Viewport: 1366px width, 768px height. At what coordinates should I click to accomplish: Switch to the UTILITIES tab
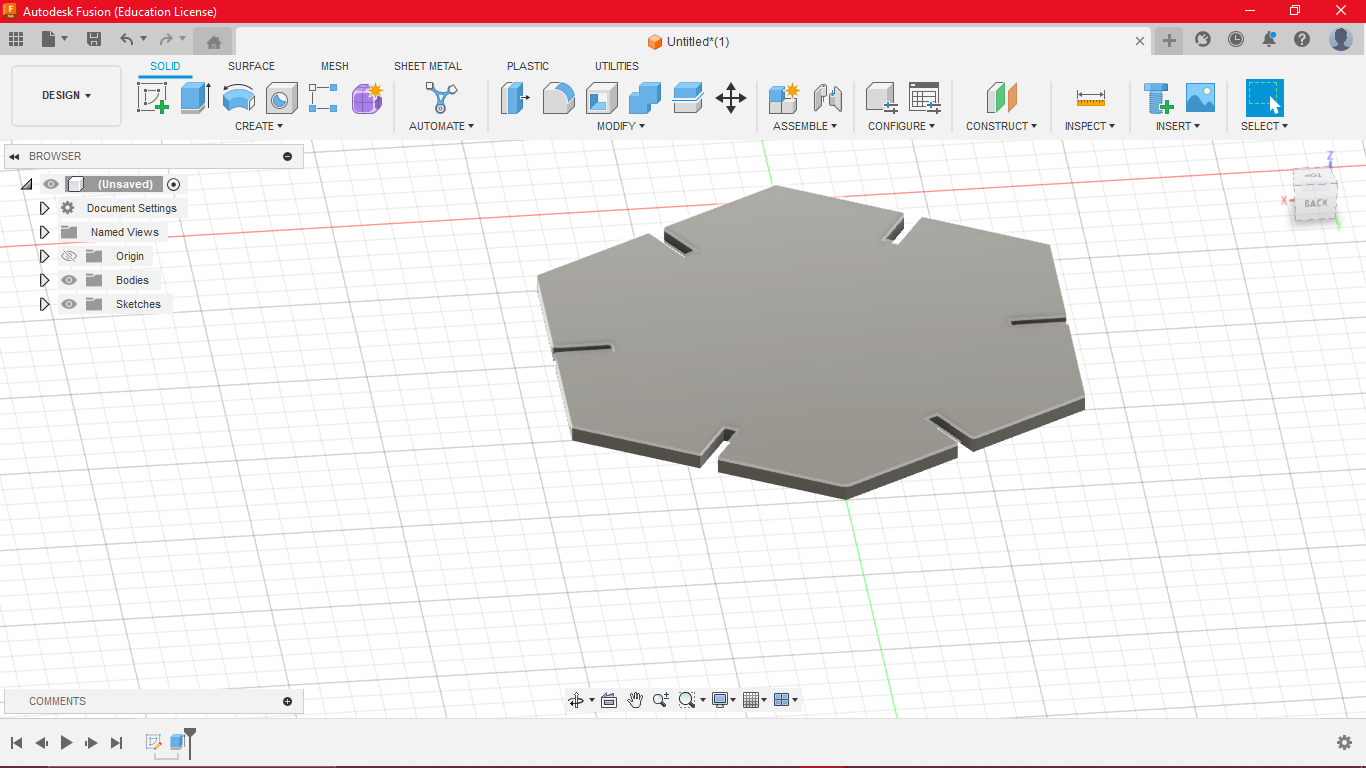pos(617,66)
